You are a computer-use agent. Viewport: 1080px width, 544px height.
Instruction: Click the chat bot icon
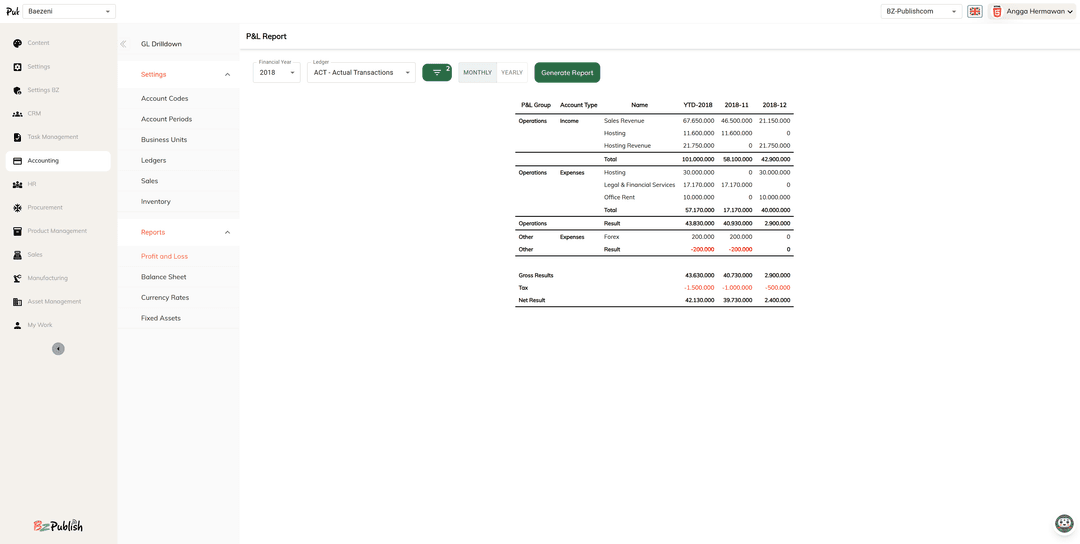click(x=1064, y=523)
